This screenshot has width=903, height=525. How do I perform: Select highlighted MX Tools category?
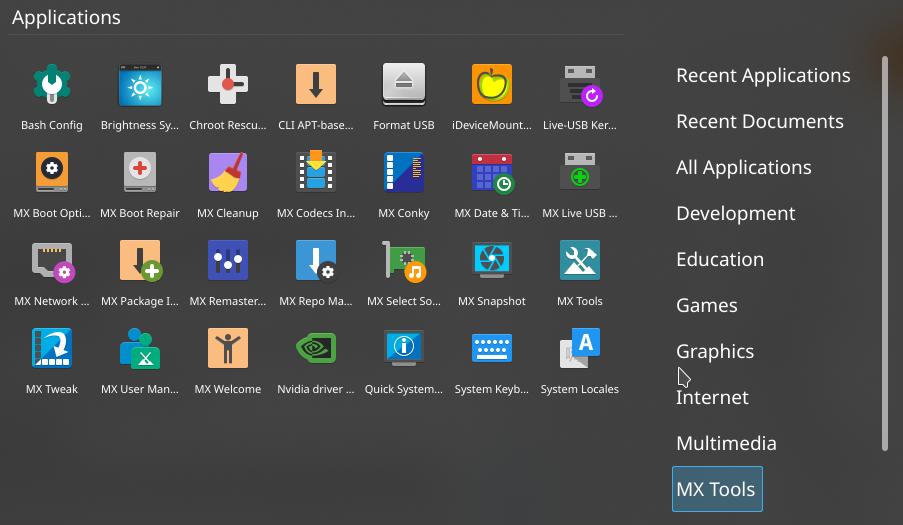pos(717,489)
